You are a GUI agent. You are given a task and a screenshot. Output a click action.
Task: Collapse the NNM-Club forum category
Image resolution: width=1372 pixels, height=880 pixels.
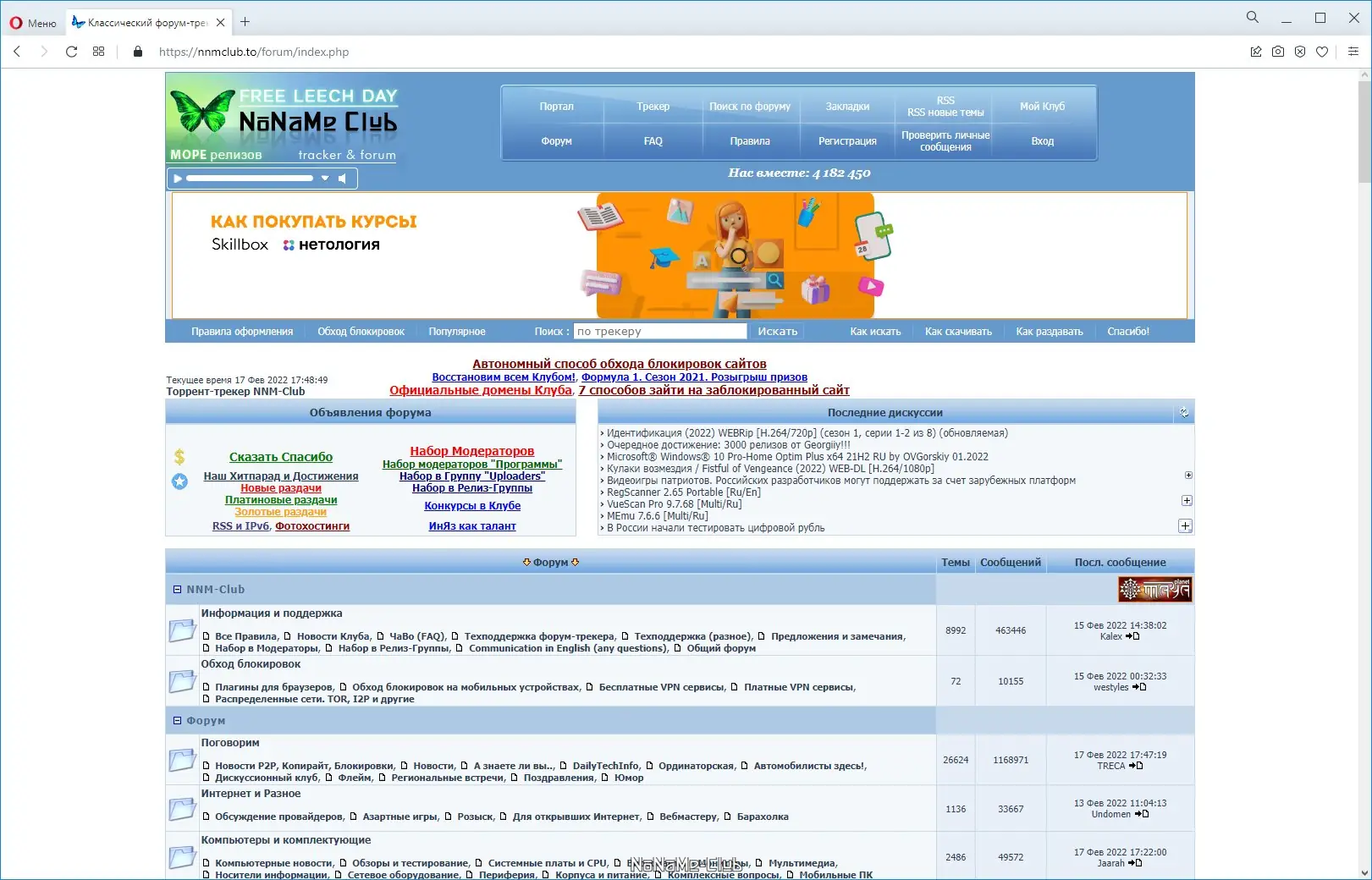[178, 590]
